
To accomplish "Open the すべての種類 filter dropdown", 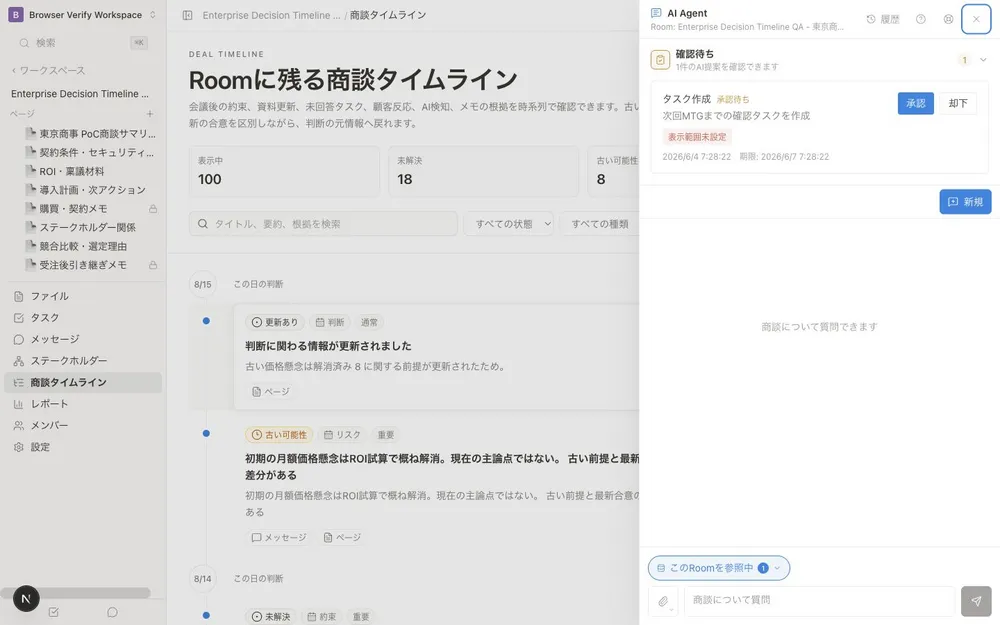I will tap(599, 224).
